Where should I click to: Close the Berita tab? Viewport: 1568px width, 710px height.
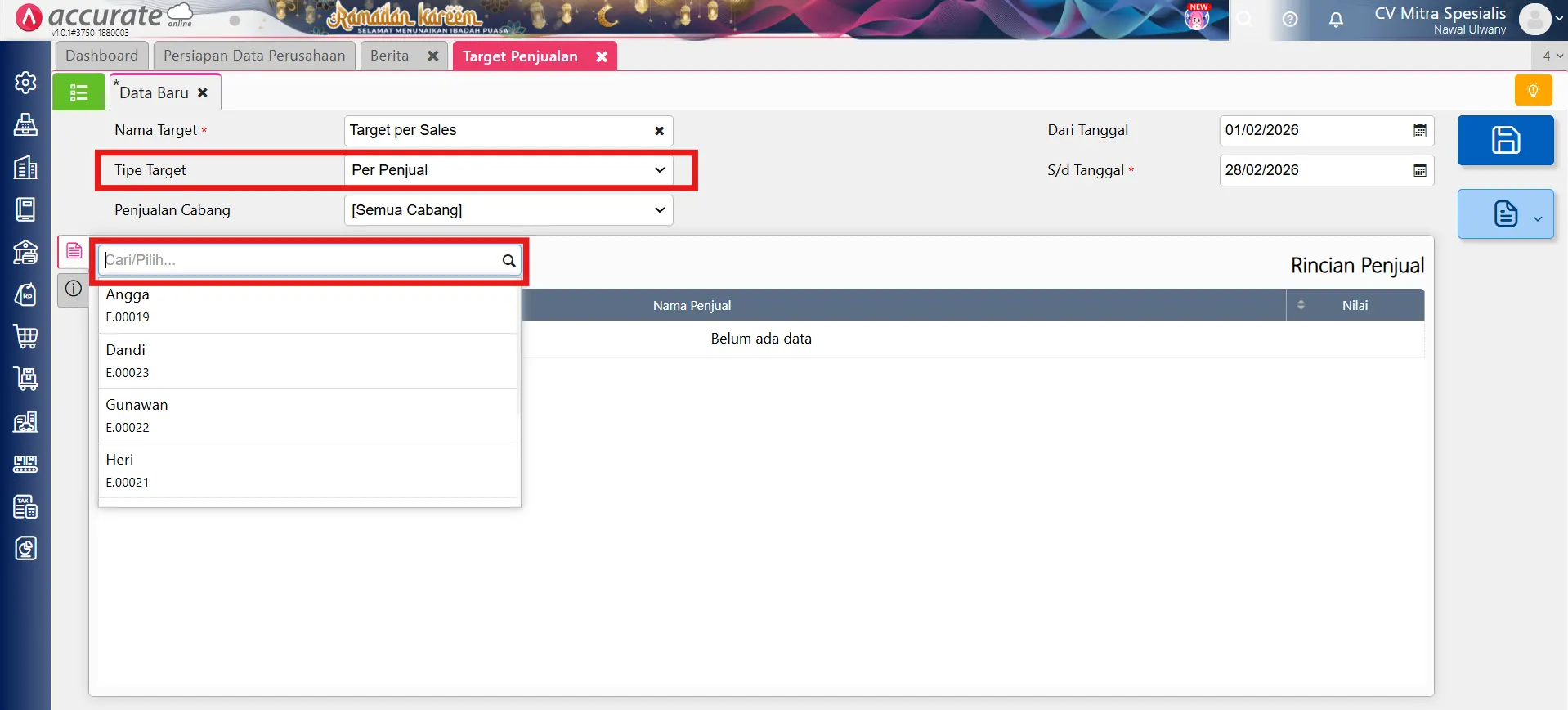pyautogui.click(x=433, y=56)
